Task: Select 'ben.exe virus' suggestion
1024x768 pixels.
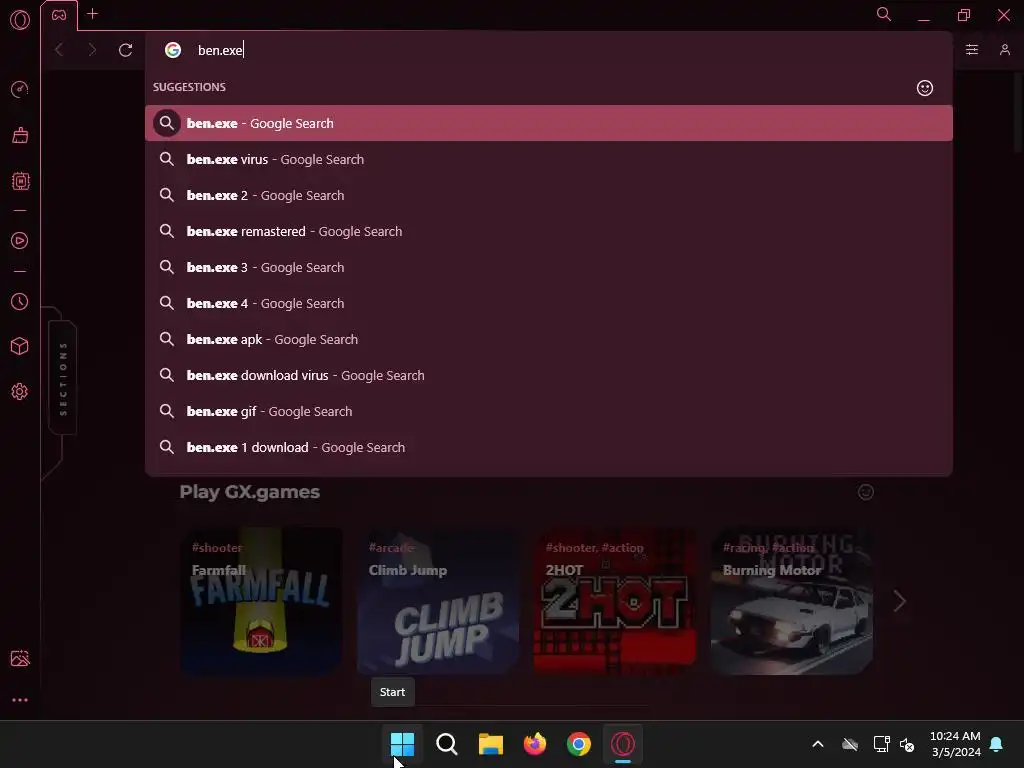Action: 549,159
